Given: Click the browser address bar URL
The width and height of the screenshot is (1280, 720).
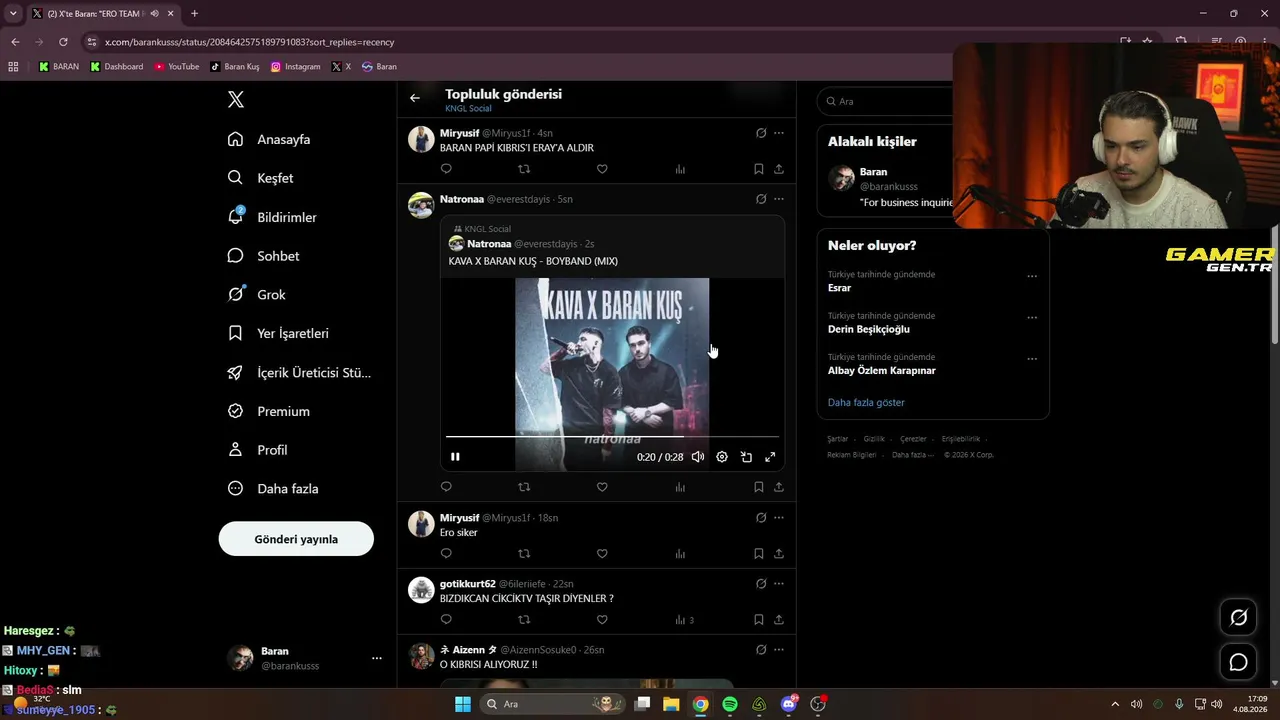Looking at the screenshot, I should click(250, 42).
